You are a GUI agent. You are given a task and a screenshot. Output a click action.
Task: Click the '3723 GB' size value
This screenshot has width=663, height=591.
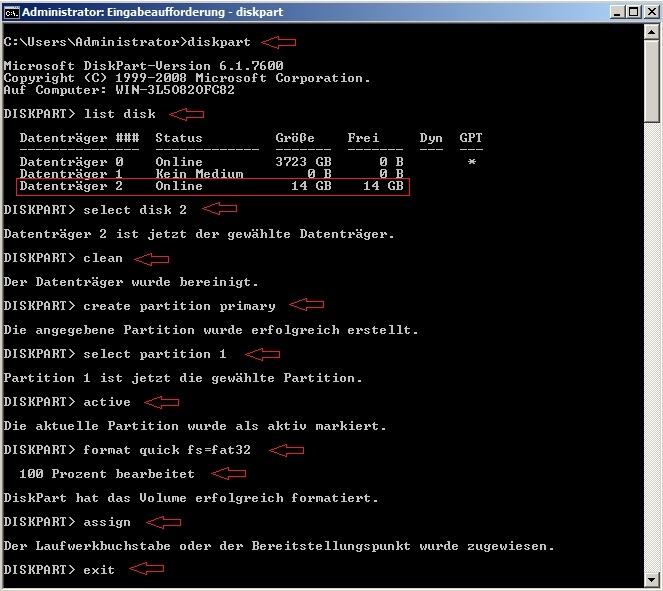pyautogui.click(x=303, y=162)
